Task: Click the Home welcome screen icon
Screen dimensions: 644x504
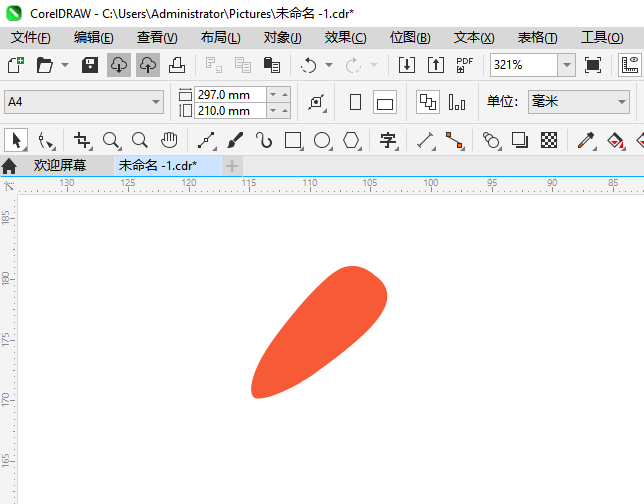Action: 9,166
